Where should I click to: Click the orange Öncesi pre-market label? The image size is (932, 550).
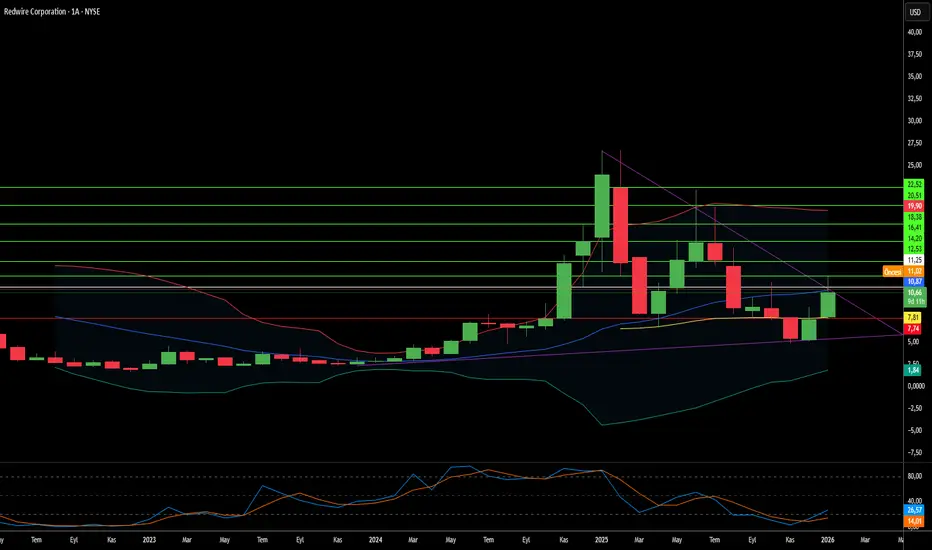pos(892,272)
